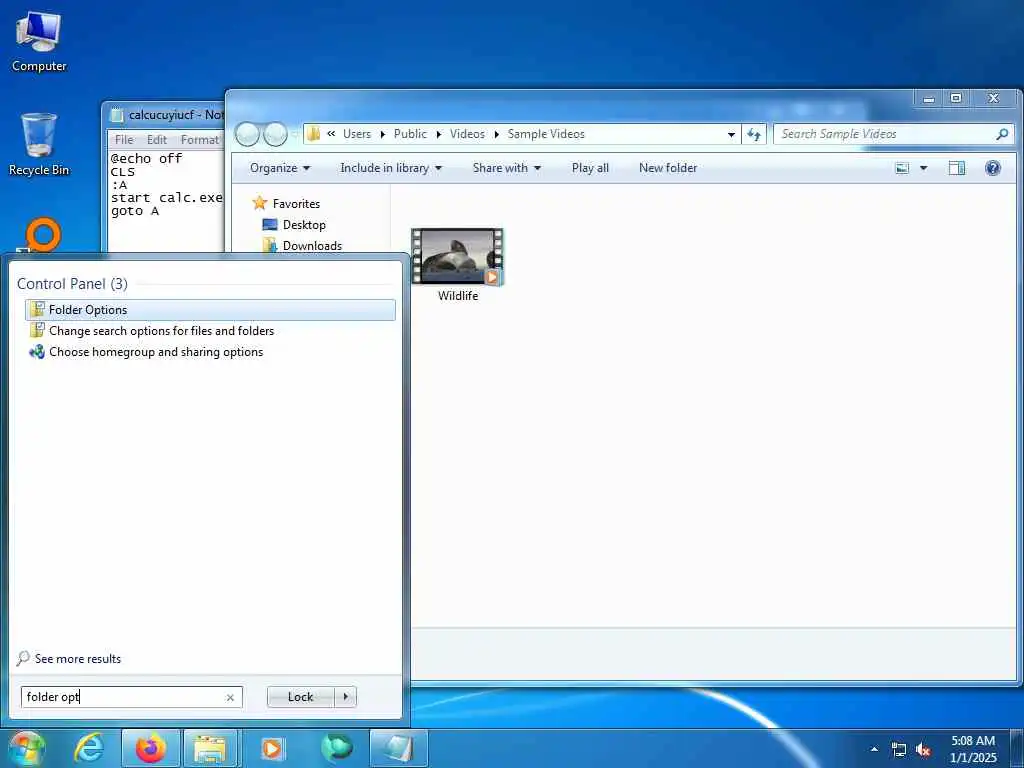The height and width of the screenshot is (768, 1024).
Task: Click the Sample Videos breadcrumb segment
Action: point(546,134)
